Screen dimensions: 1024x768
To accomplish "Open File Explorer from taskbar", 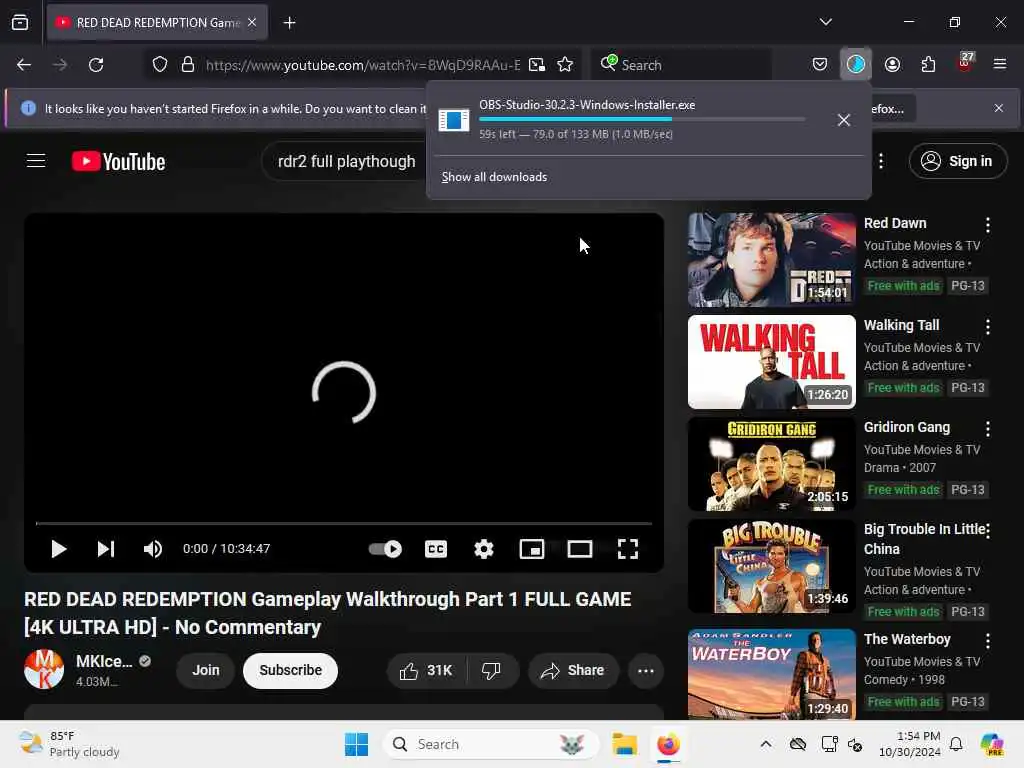I will point(624,744).
